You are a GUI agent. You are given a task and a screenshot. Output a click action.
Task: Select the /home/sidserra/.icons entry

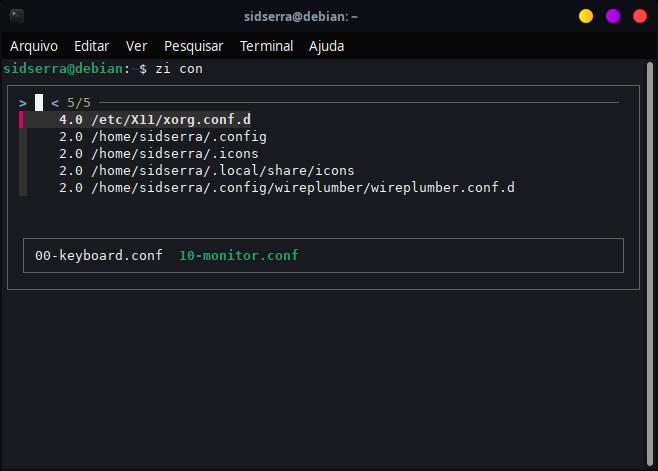pos(174,153)
